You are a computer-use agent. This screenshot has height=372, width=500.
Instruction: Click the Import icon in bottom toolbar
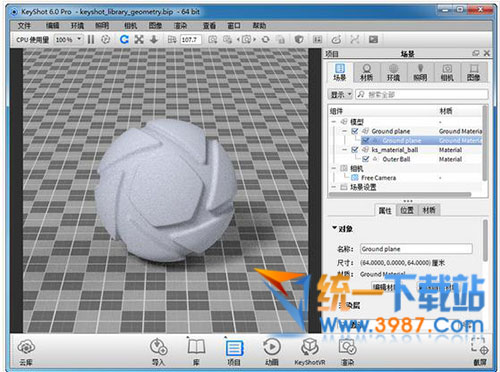(x=158, y=352)
